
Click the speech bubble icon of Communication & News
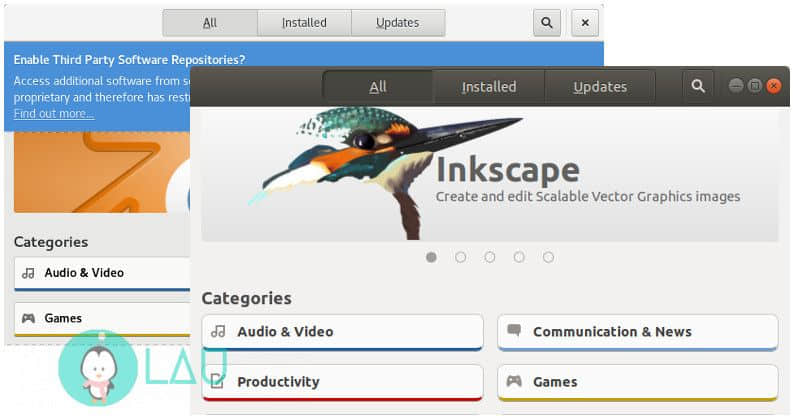pos(514,331)
